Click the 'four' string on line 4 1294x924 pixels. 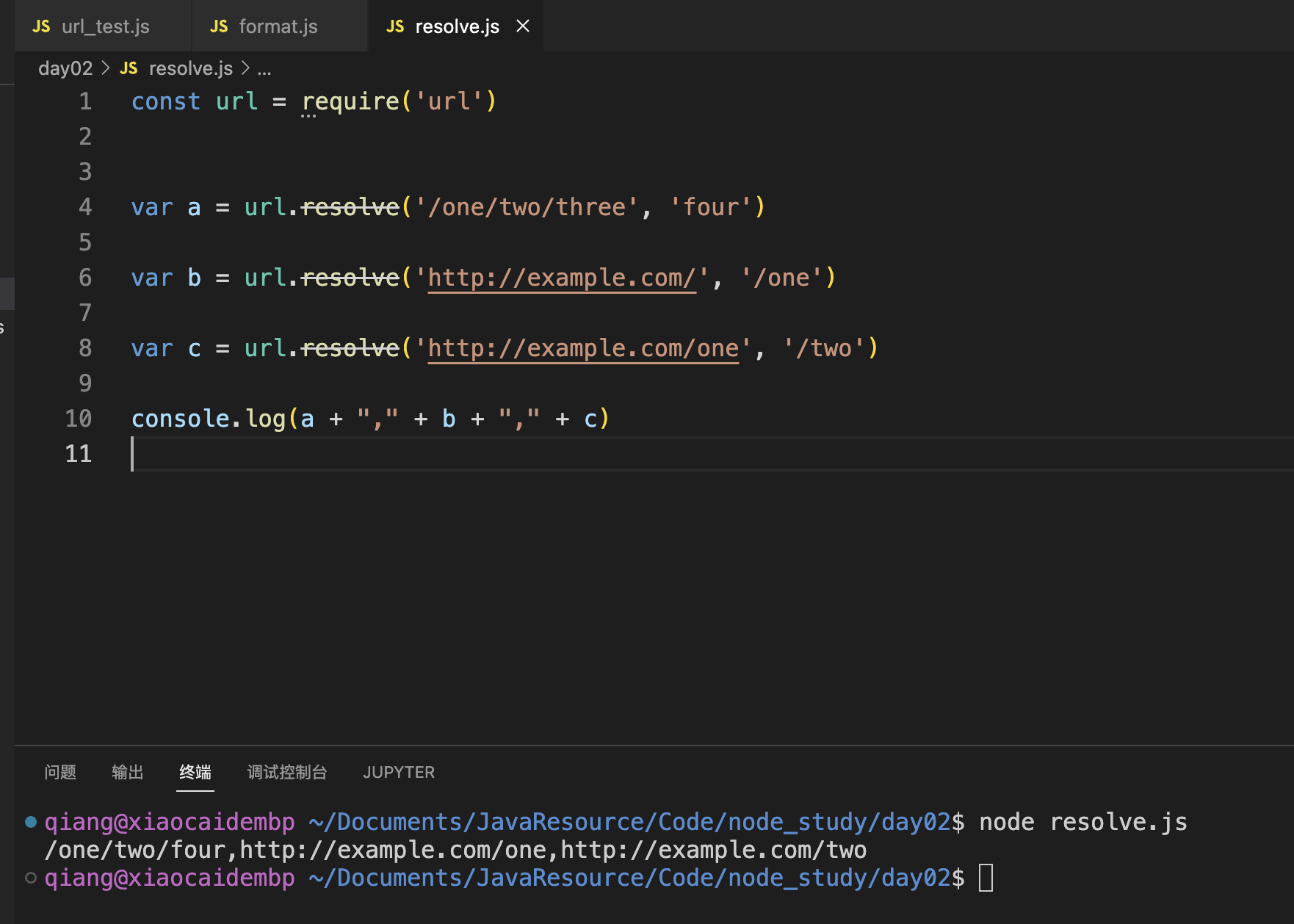point(711,207)
